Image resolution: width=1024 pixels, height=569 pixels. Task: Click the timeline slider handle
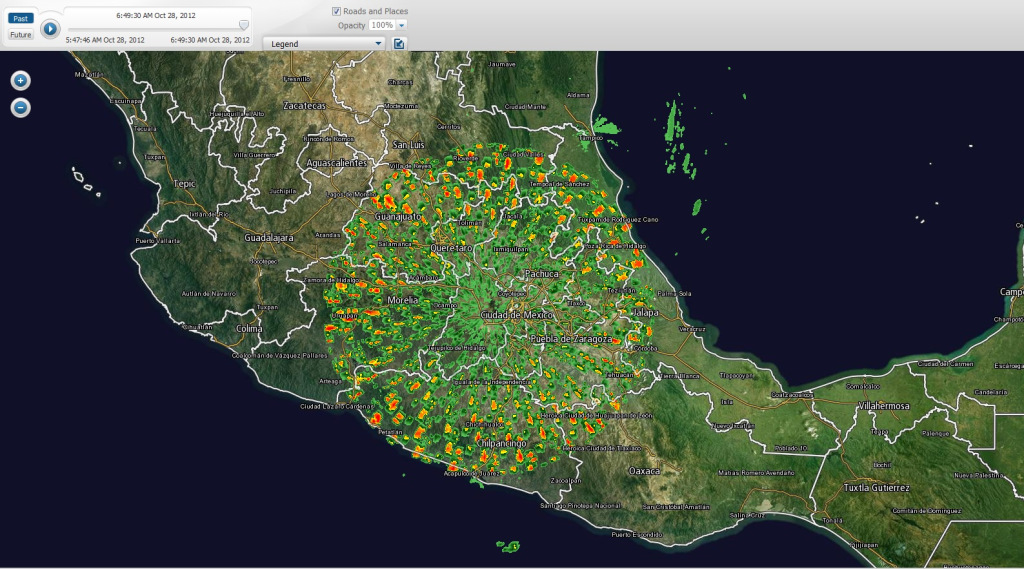point(244,25)
